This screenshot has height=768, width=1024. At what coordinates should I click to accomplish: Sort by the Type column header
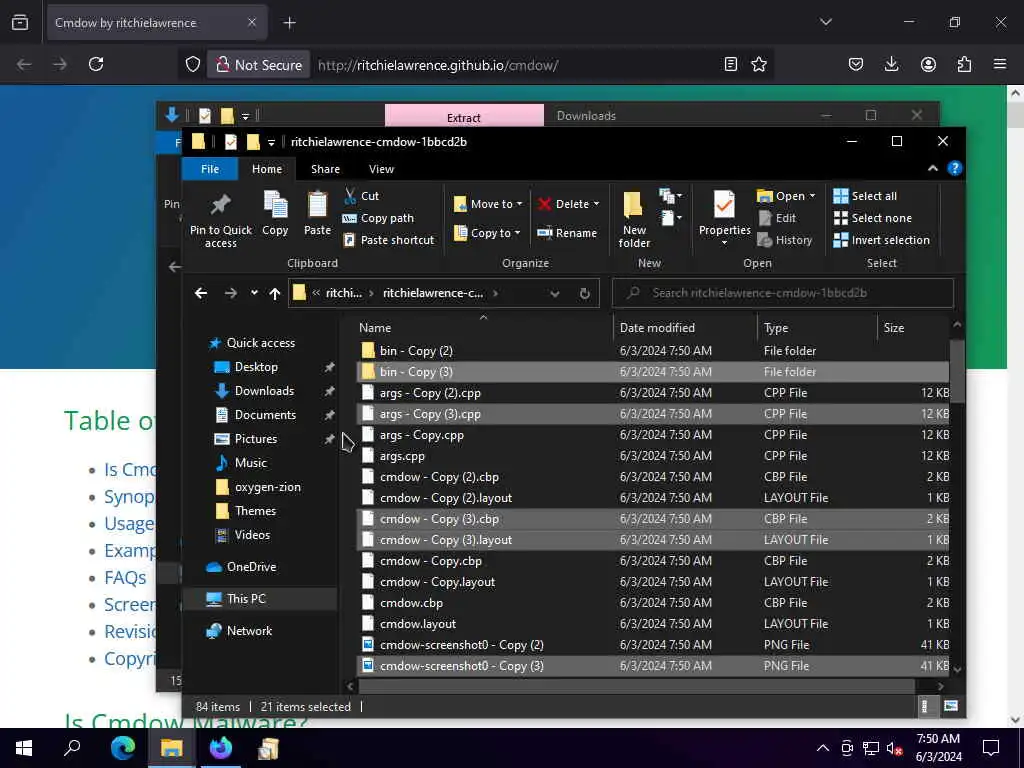pos(818,328)
